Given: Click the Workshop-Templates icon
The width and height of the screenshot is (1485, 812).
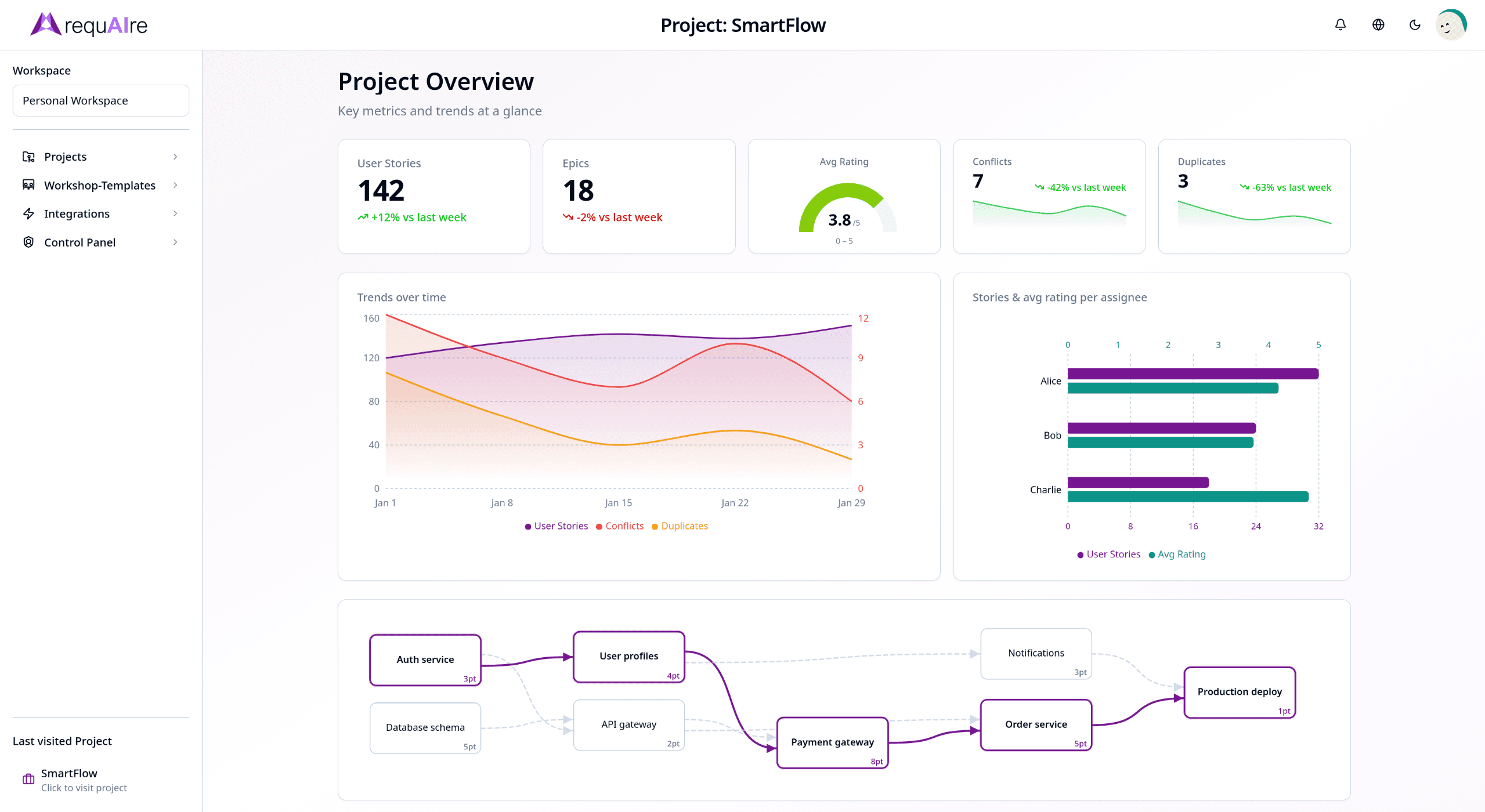Looking at the screenshot, I should (x=28, y=184).
